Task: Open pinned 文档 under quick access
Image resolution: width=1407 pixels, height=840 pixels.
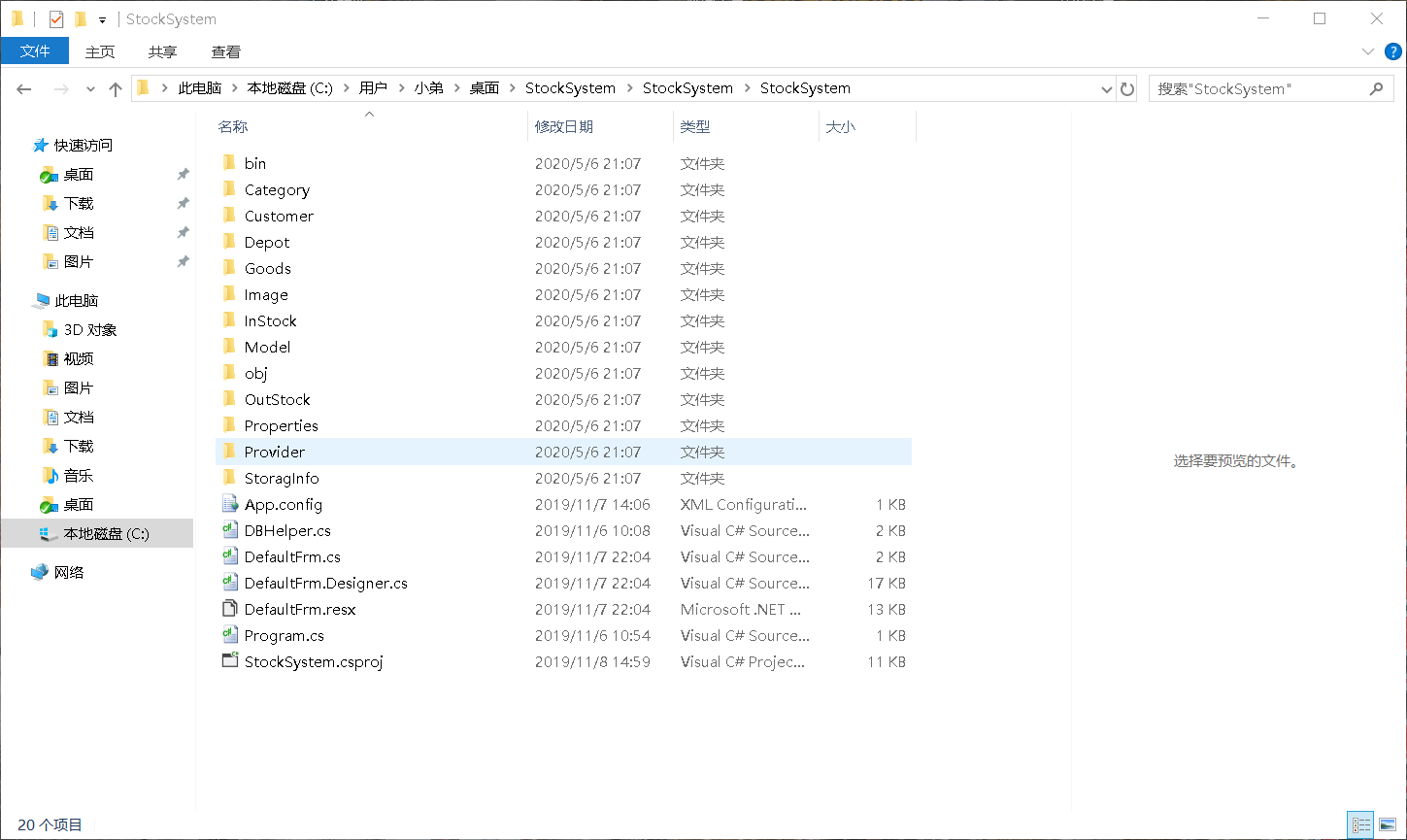Action: pos(79,232)
